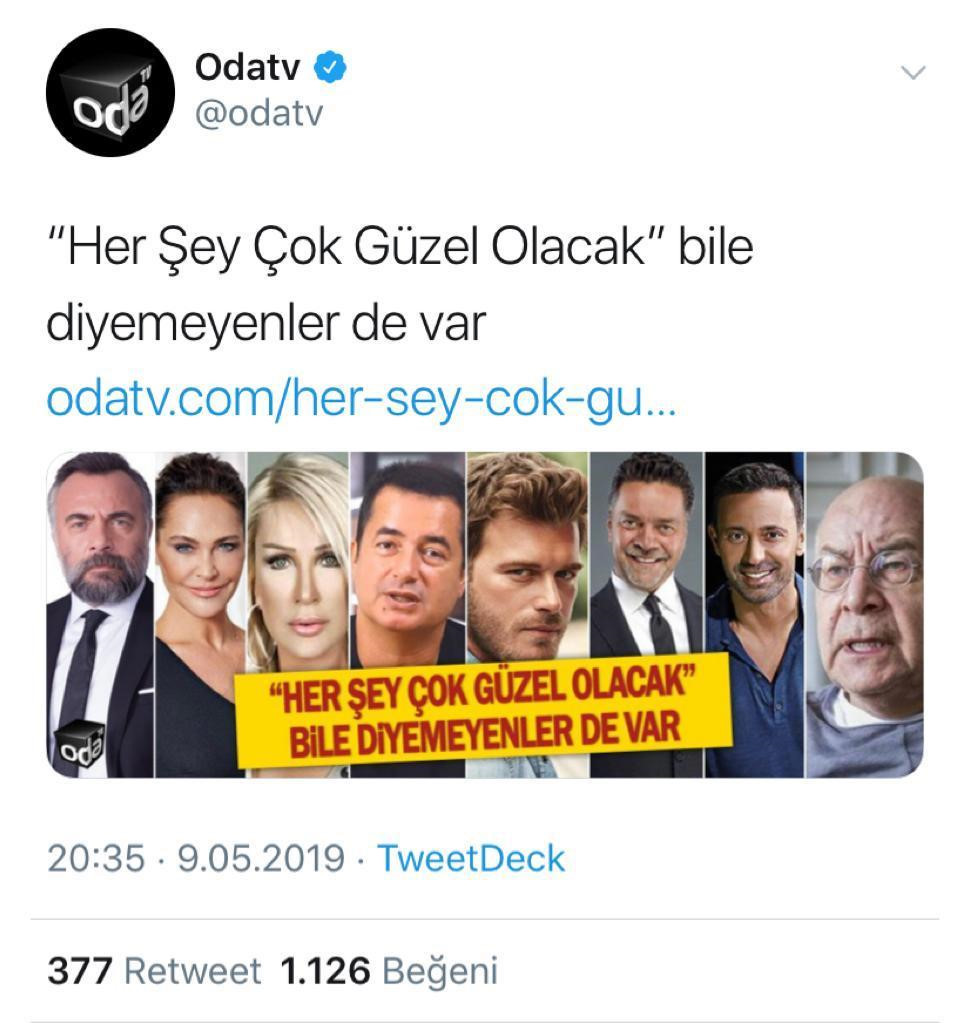This screenshot has width=971, height=1023.
Task: Tap the man in blue shirt portrait
Action: click(755, 615)
